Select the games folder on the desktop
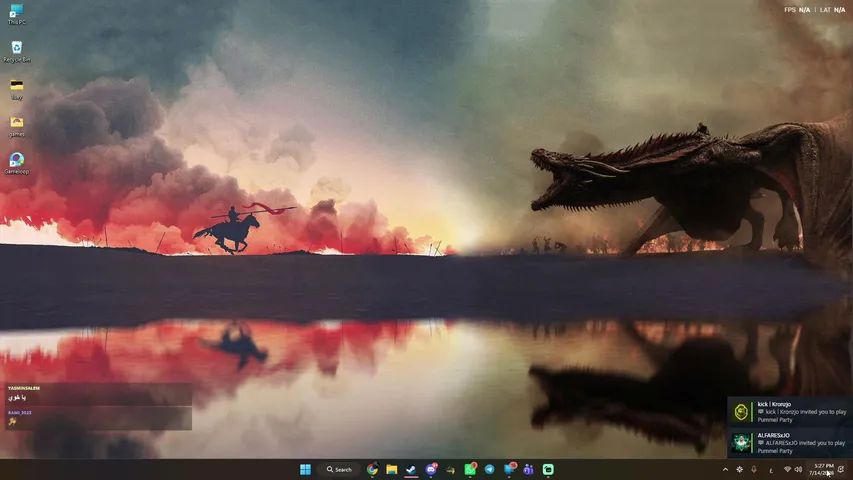Viewport: 853px width, 480px height. coord(16,126)
